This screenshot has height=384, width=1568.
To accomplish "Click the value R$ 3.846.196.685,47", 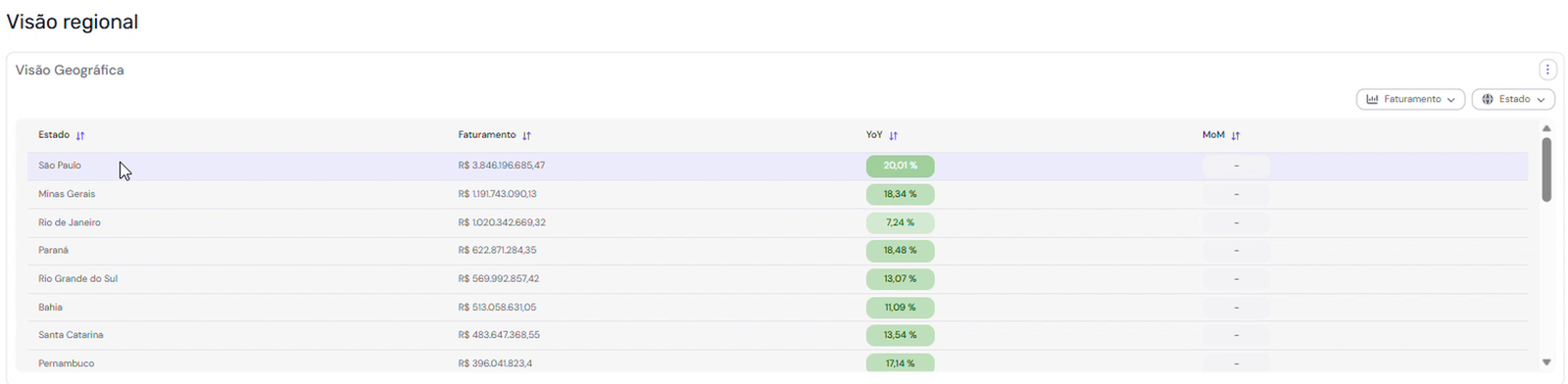I will pyautogui.click(x=502, y=166).
